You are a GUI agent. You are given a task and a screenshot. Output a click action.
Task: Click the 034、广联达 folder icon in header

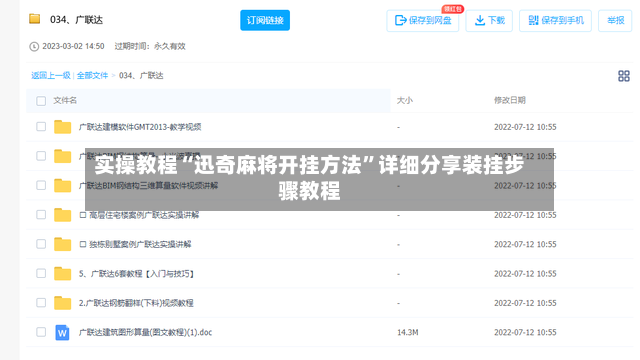click(35, 19)
